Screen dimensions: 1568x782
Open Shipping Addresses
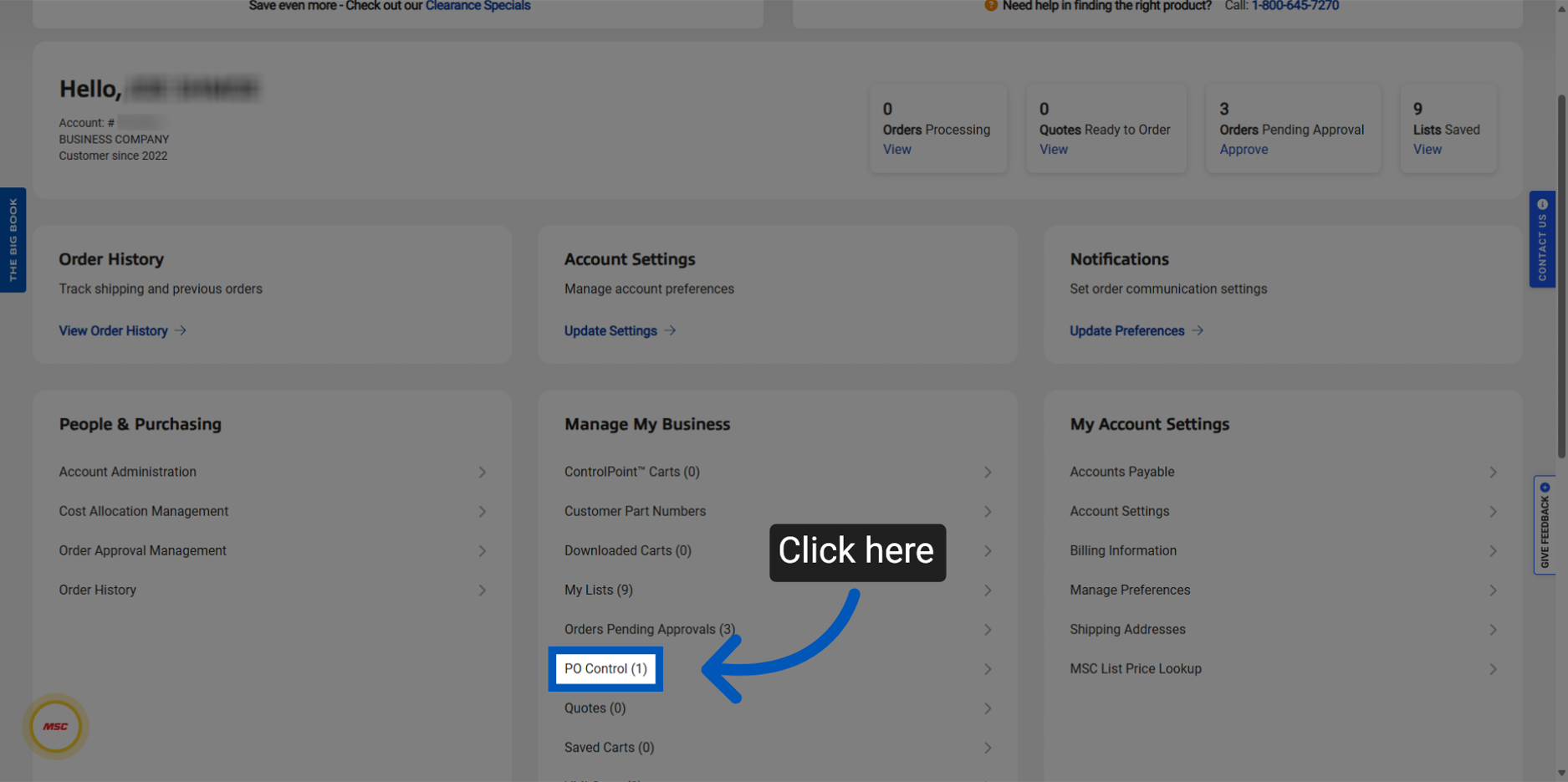[1127, 629]
